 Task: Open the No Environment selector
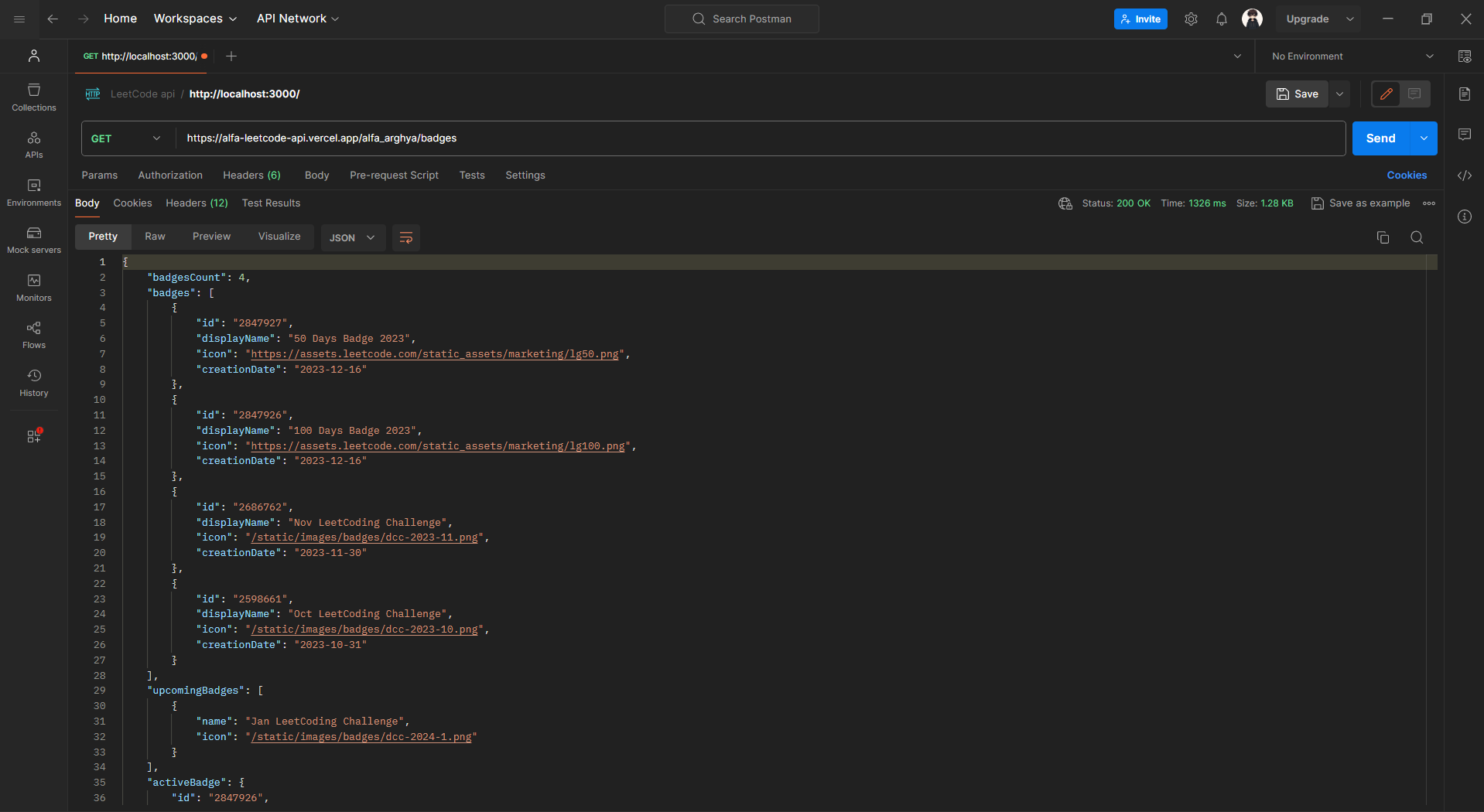tap(1351, 56)
